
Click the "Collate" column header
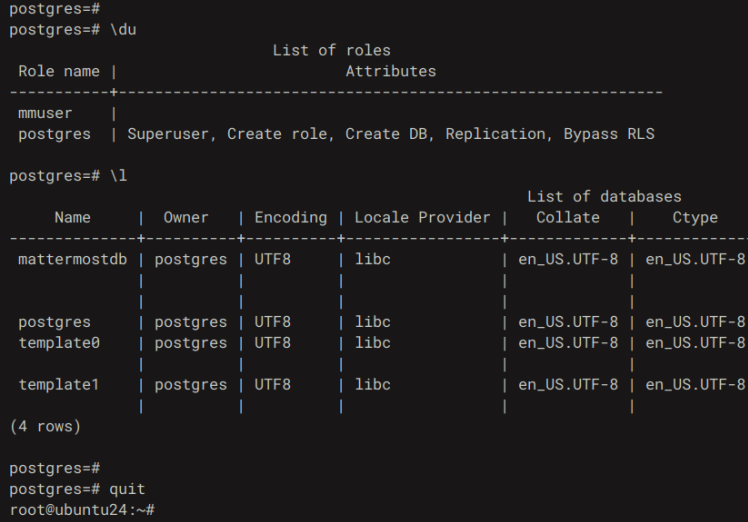click(x=568, y=218)
